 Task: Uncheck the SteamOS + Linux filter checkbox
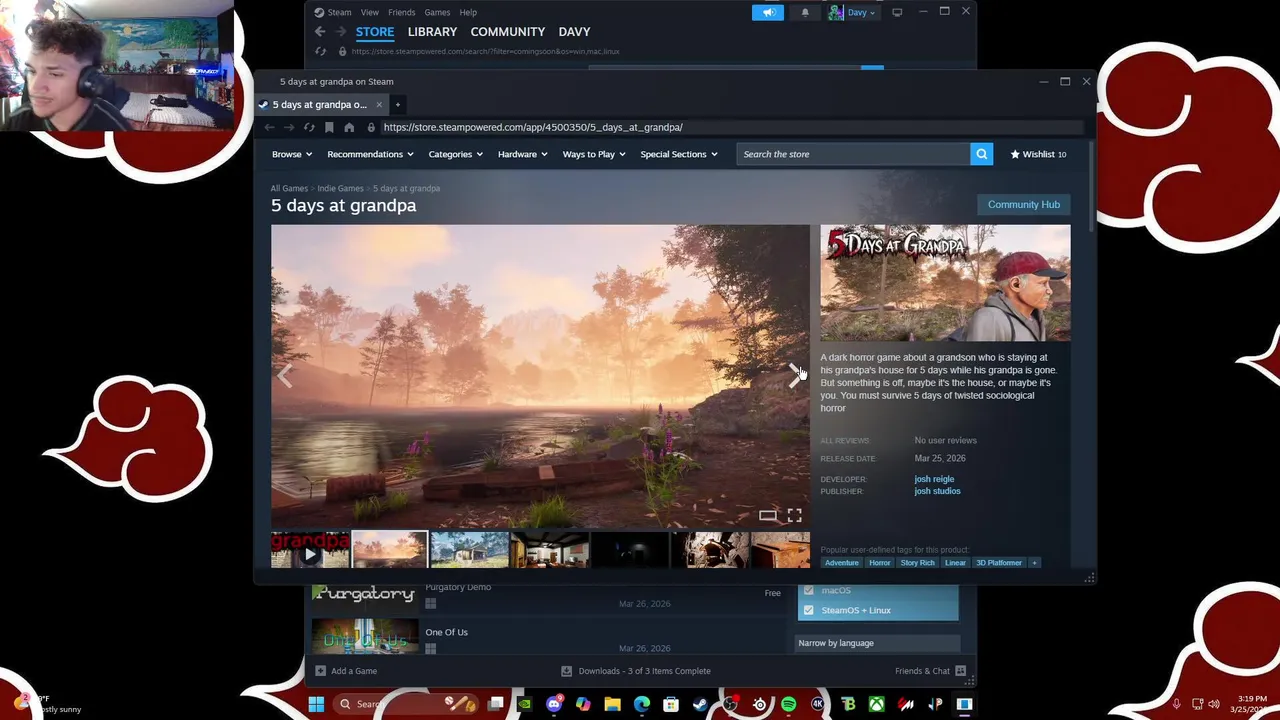pos(808,610)
